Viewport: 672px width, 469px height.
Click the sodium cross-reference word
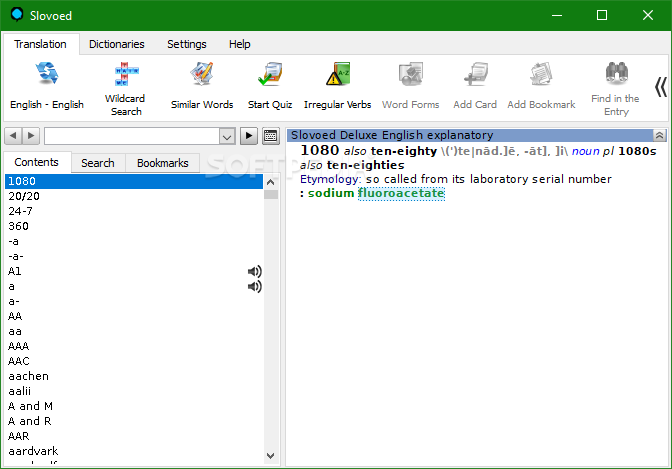331,193
